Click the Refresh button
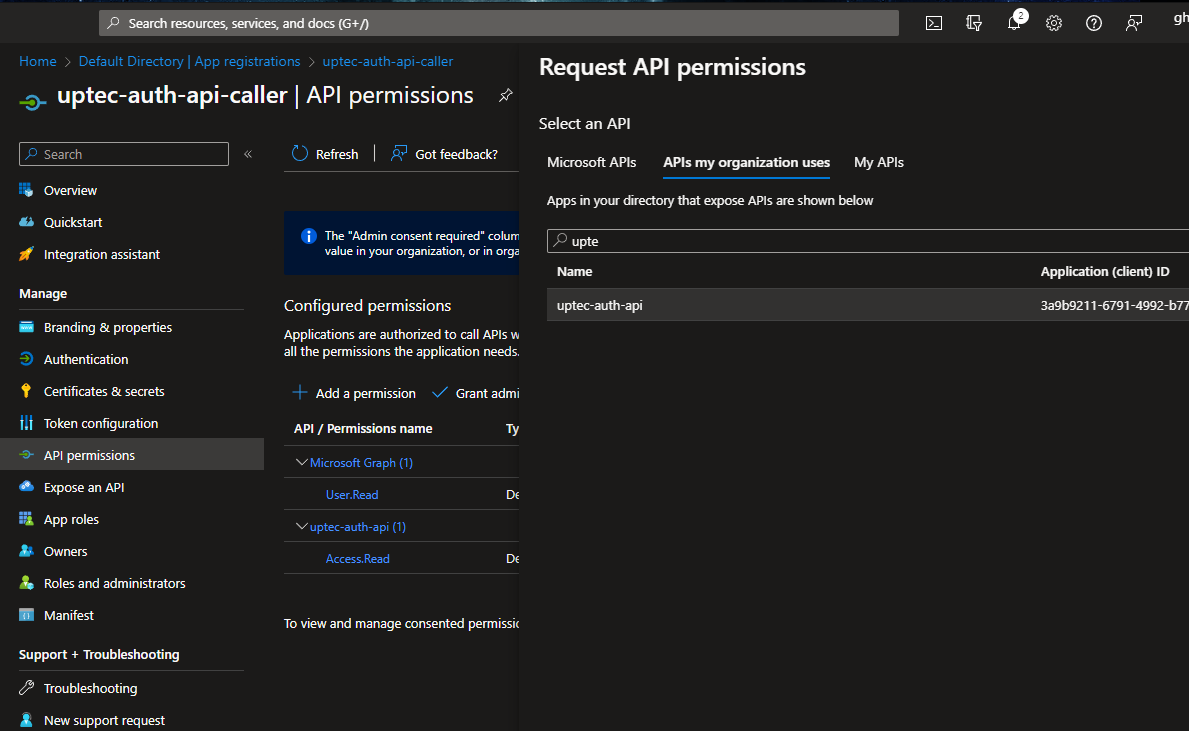 325,154
